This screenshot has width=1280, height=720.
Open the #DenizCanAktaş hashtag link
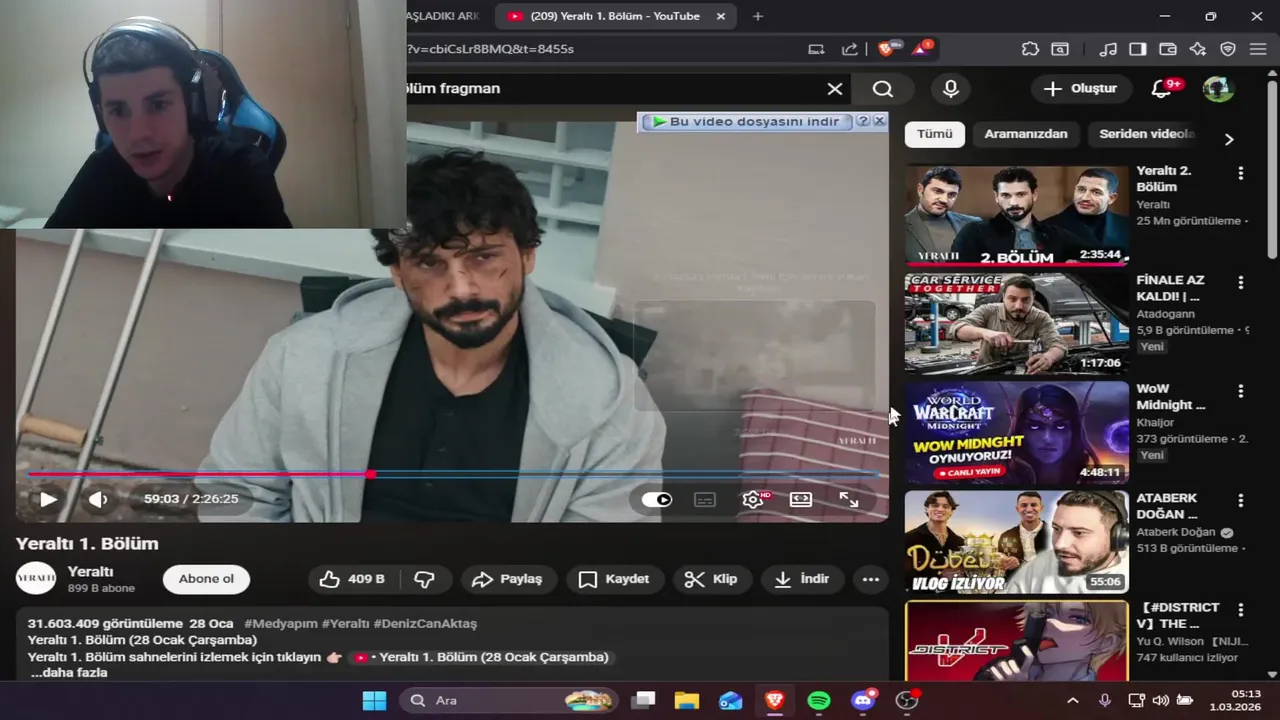click(x=425, y=623)
